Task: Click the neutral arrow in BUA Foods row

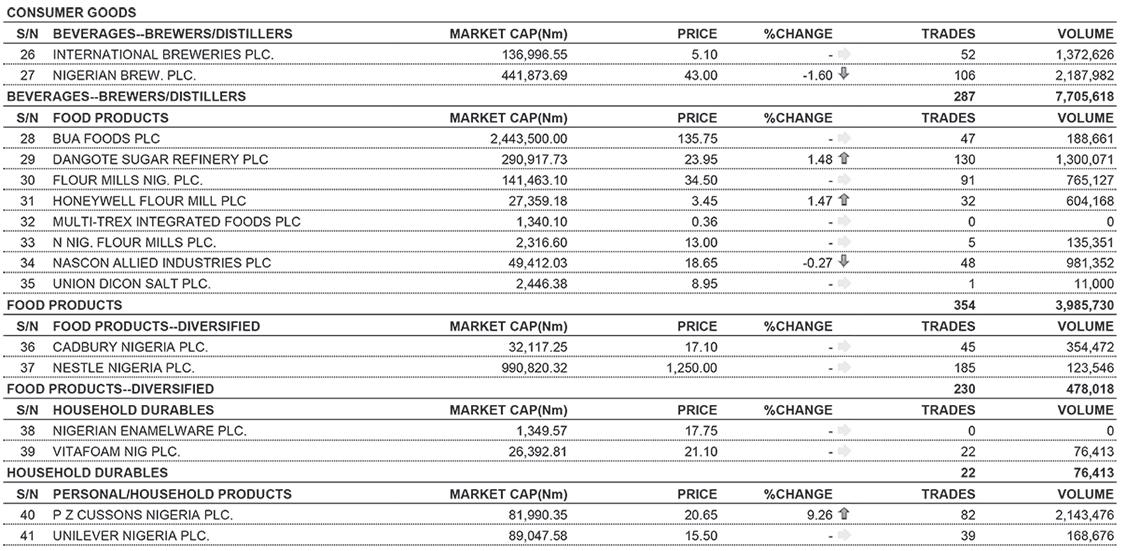Action: 844,138
